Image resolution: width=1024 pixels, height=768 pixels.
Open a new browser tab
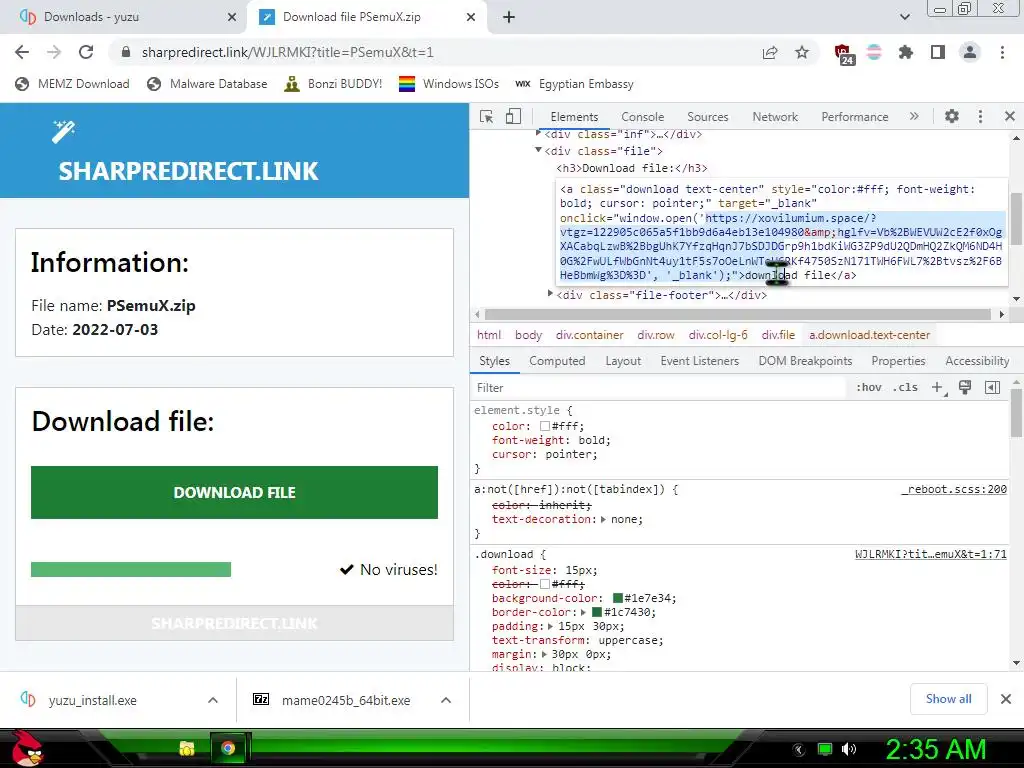[509, 17]
